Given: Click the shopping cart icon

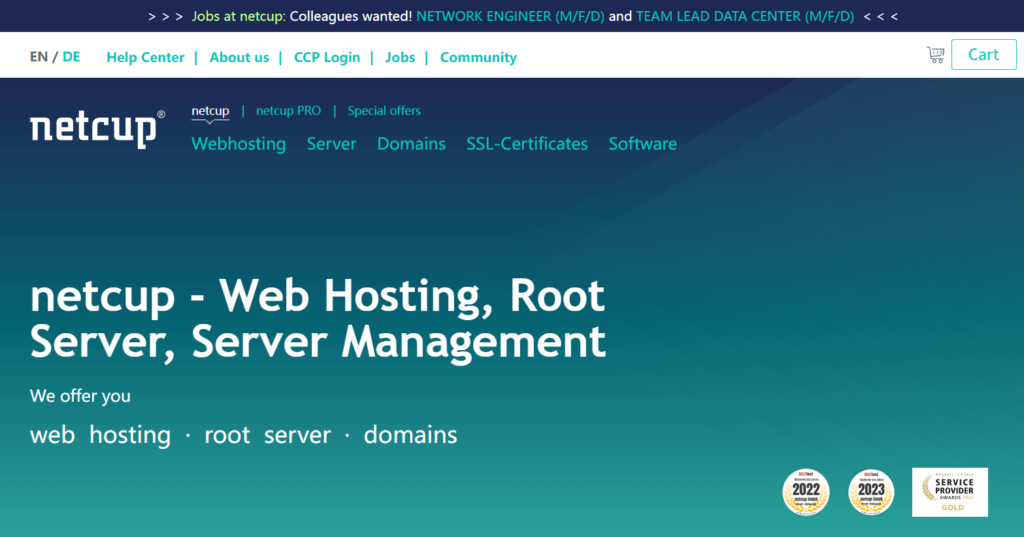Looking at the screenshot, I should click(935, 55).
